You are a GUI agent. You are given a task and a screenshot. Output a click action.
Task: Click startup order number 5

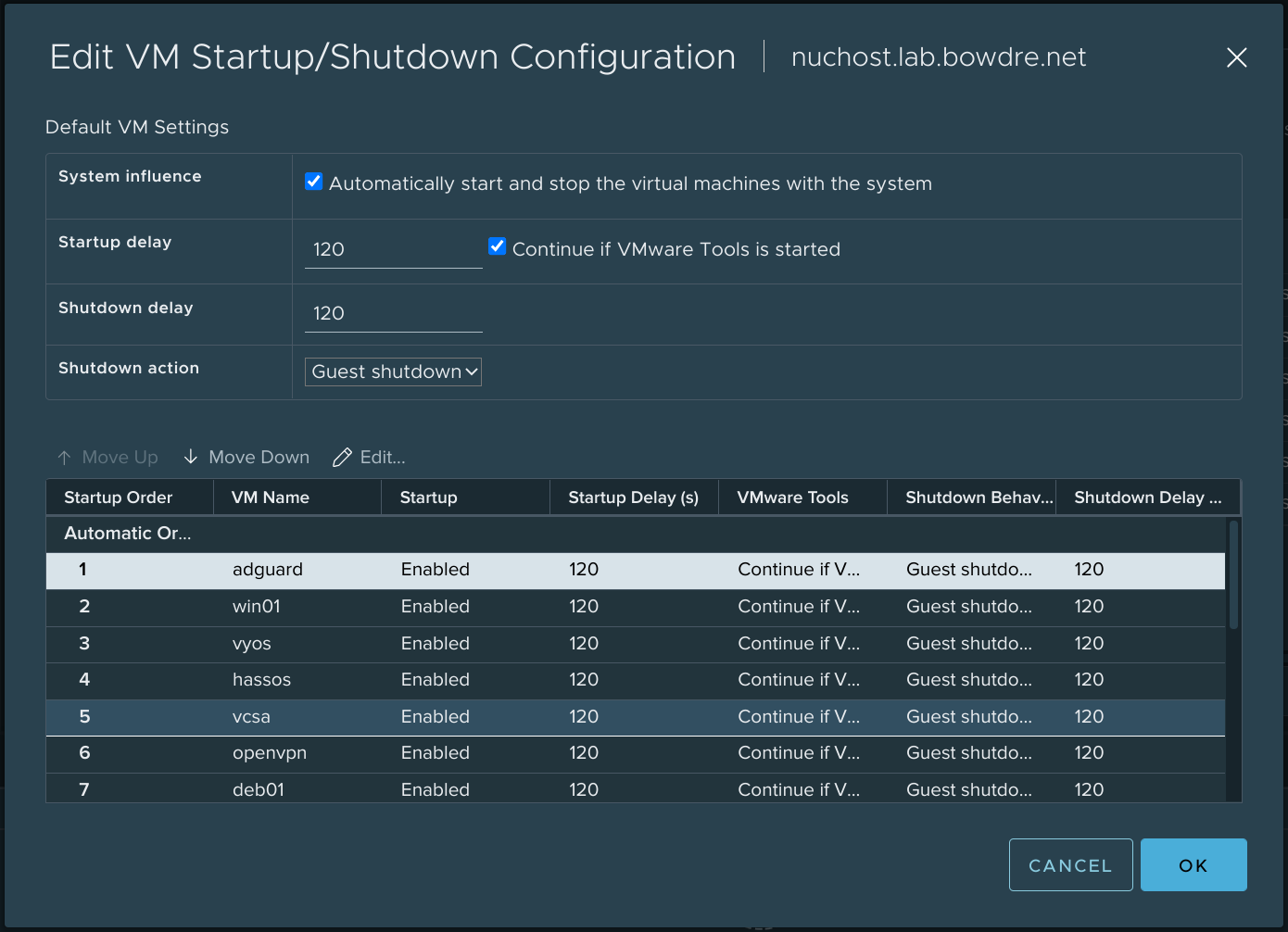(x=84, y=717)
